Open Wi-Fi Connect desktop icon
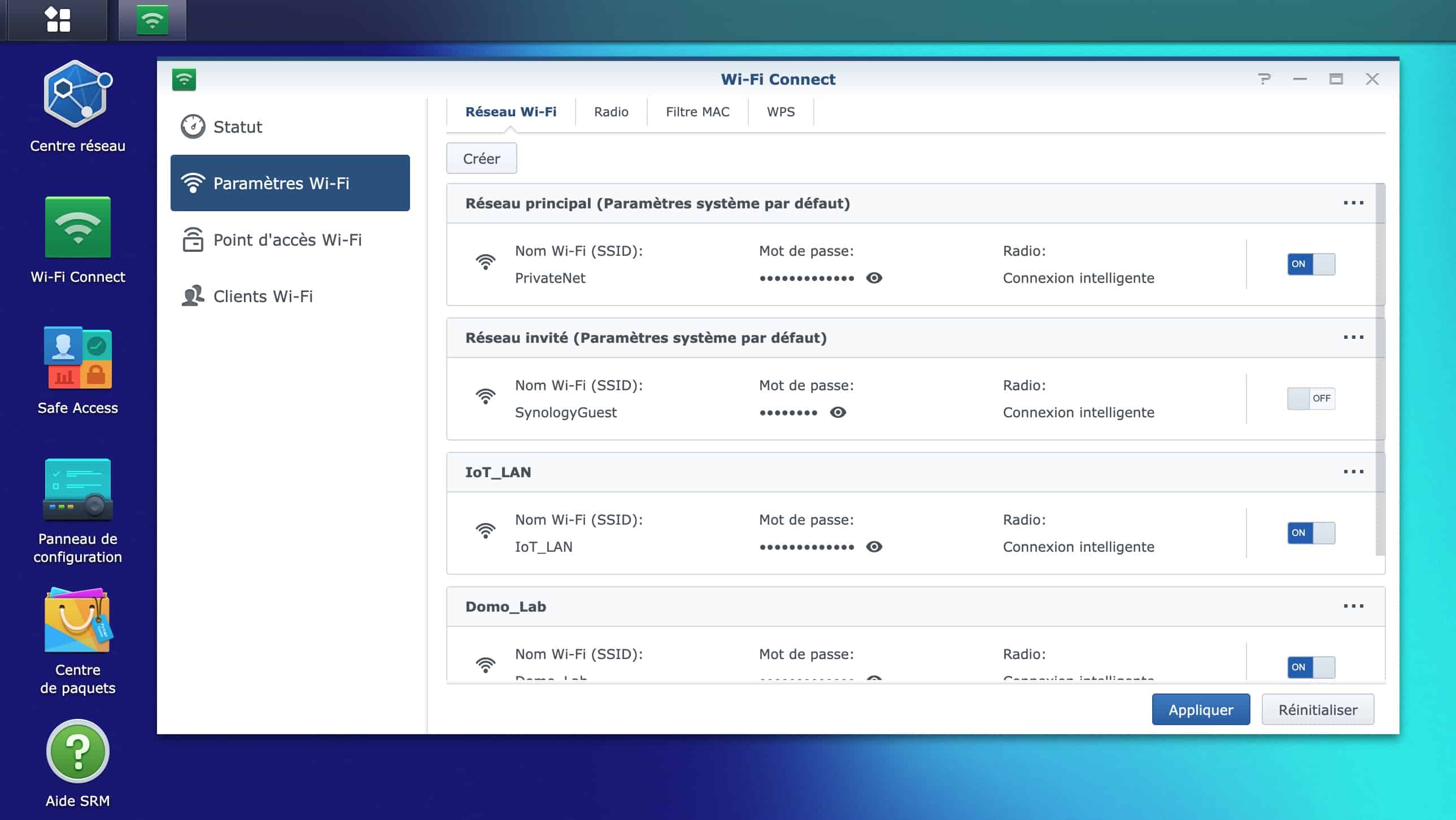Image resolution: width=1456 pixels, height=820 pixels. click(77, 240)
